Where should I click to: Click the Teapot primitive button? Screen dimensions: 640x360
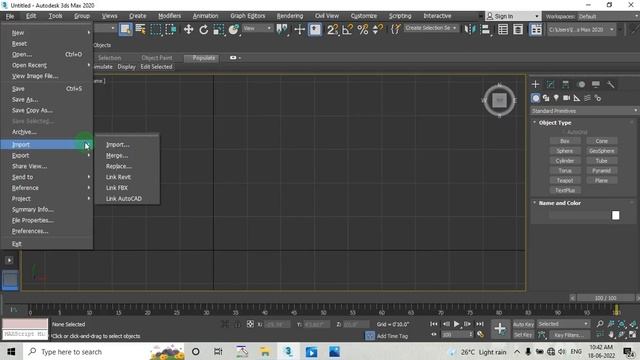(x=565, y=180)
